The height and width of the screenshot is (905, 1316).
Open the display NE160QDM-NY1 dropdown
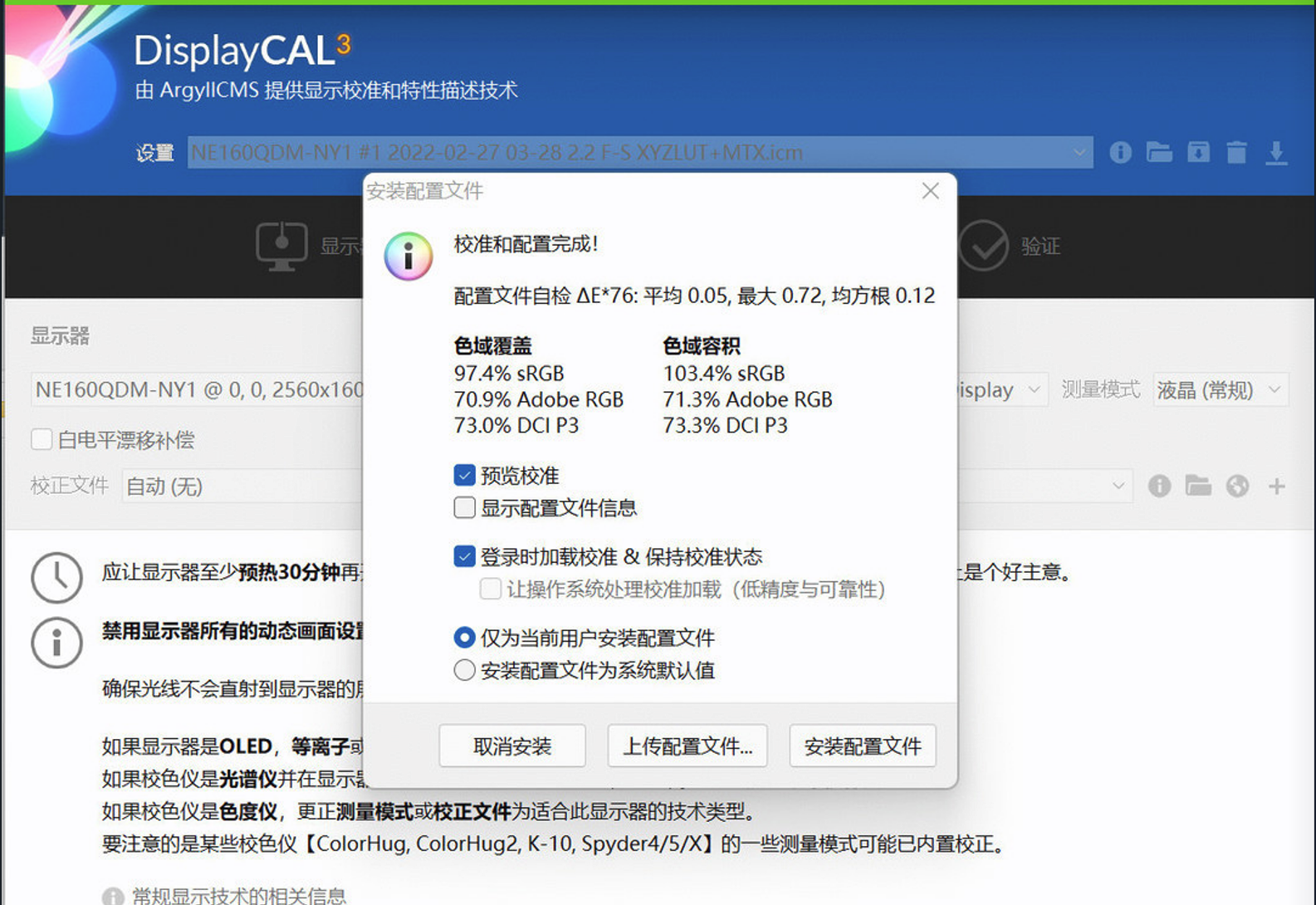(x=198, y=389)
